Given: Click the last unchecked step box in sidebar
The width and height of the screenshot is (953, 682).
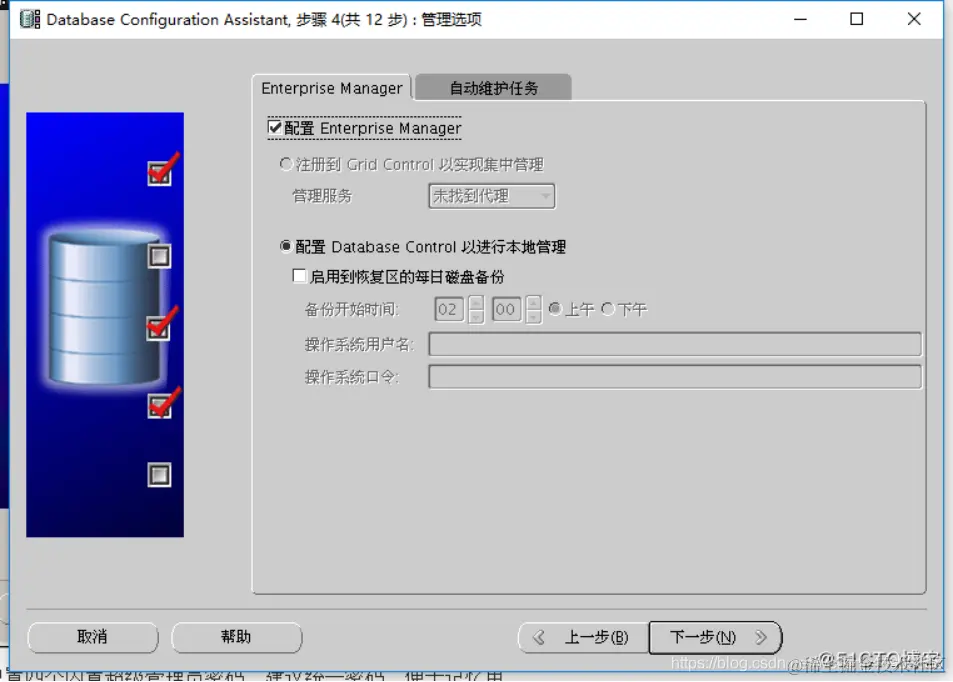Looking at the screenshot, I should (x=159, y=475).
